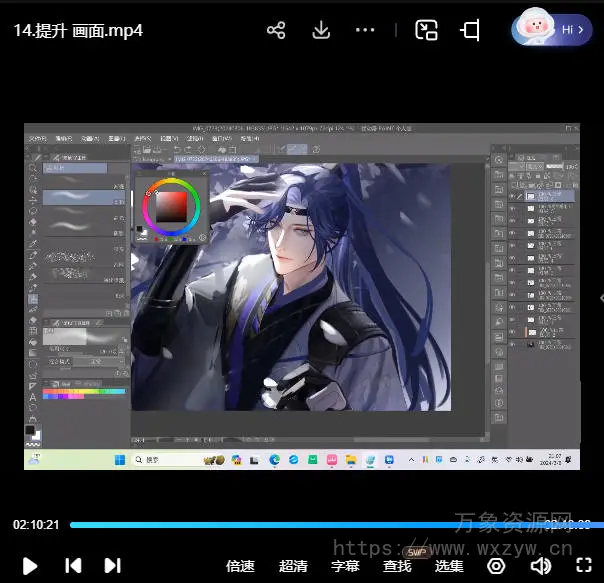Open the three-dot more options menu
604x583 pixels.
(x=366, y=30)
